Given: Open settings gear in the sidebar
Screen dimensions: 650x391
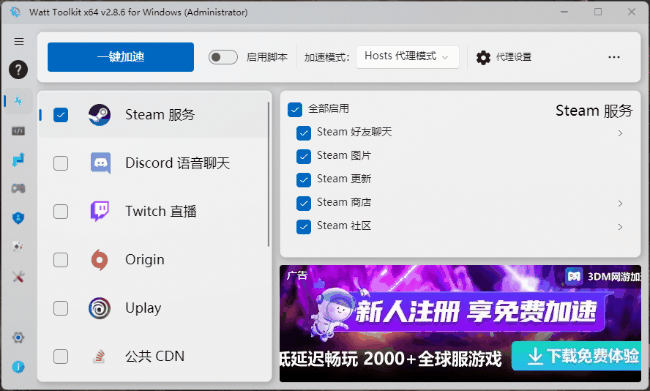Looking at the screenshot, I should pyautogui.click(x=18, y=338).
